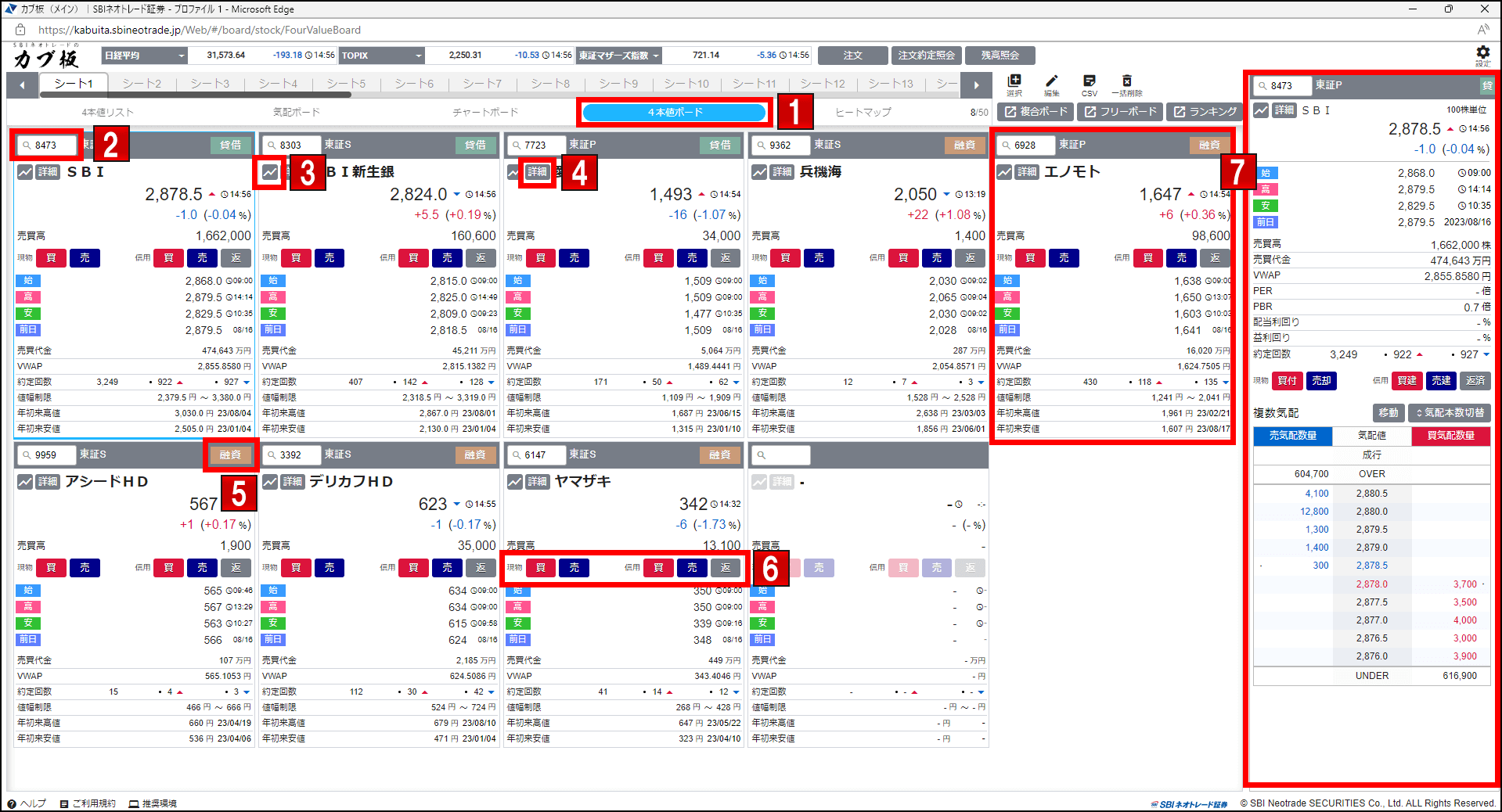The image size is (1502, 812).
Task: Click 売建 button in right detail panel
Action: 1441,381
